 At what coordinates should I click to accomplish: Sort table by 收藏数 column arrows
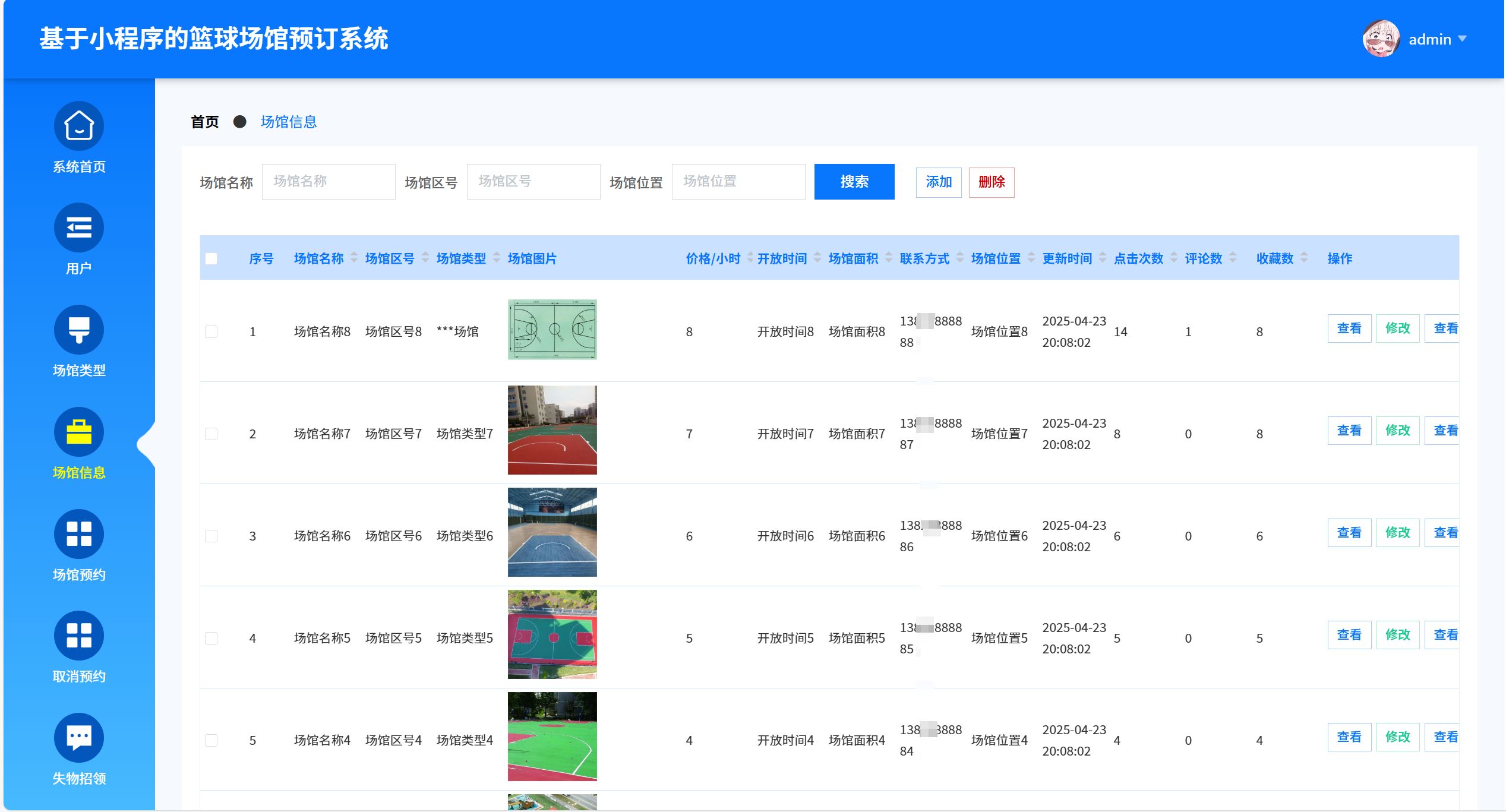click(1304, 257)
